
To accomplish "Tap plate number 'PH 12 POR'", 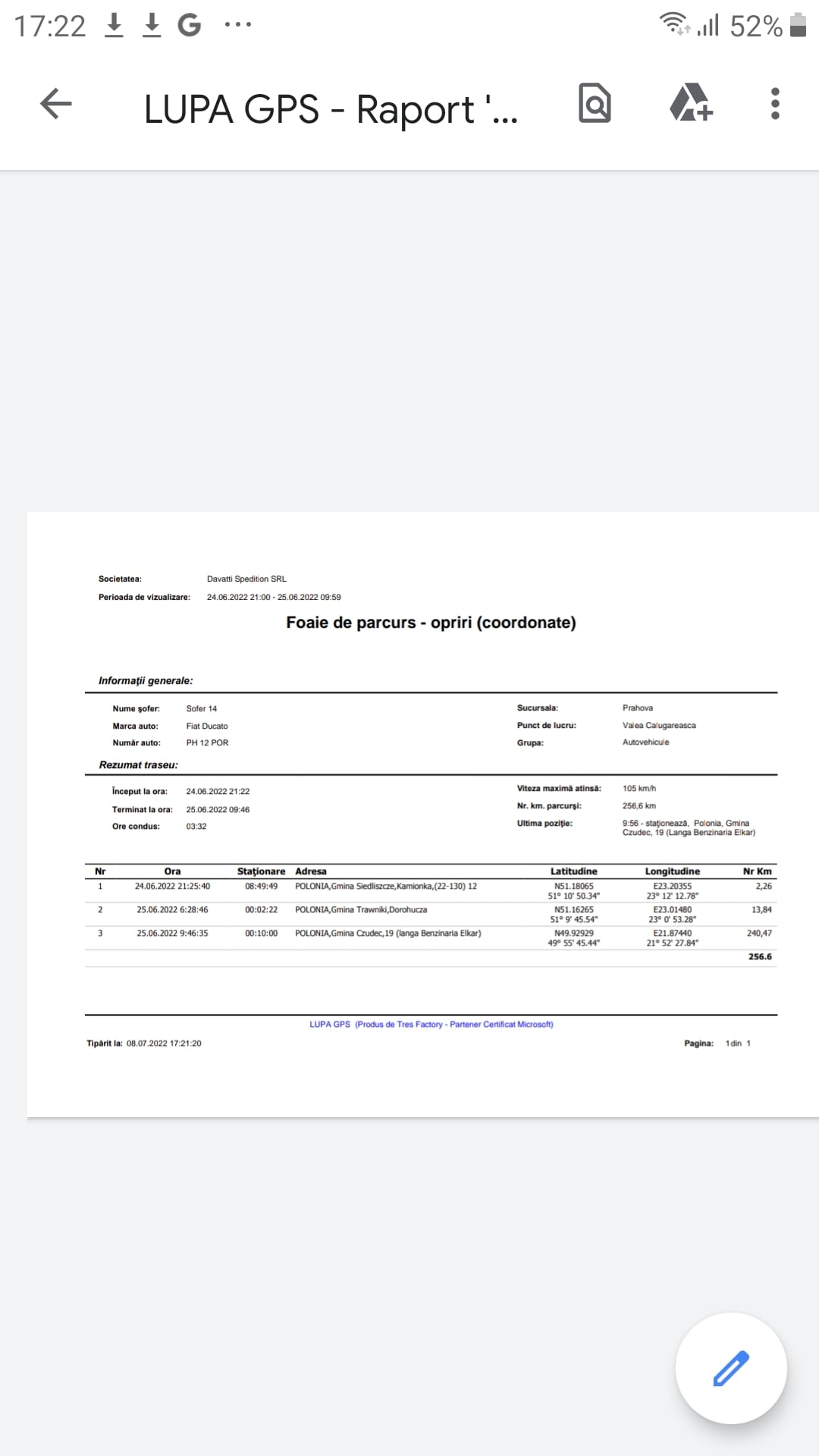I will point(207,742).
